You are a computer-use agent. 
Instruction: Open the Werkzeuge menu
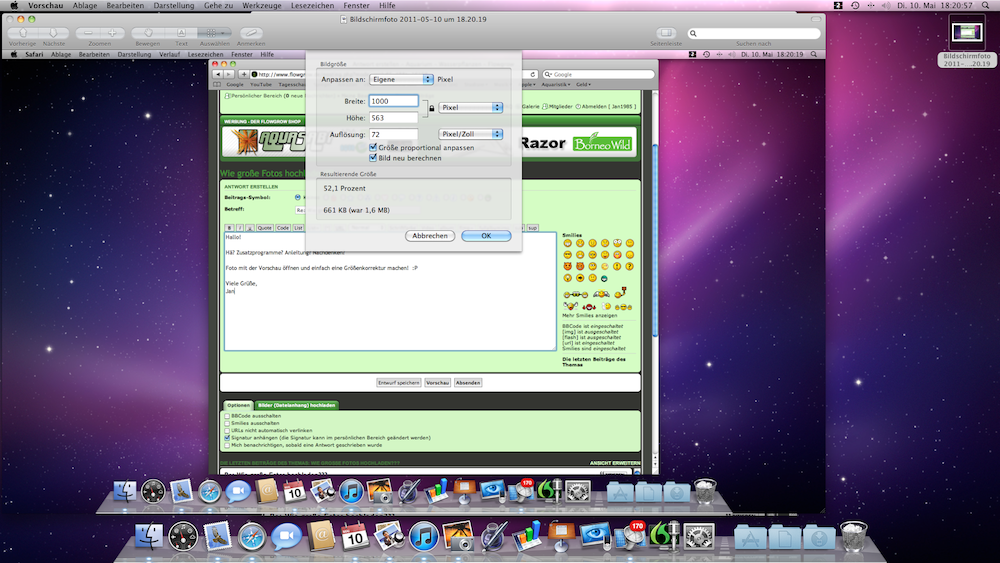click(261, 5)
